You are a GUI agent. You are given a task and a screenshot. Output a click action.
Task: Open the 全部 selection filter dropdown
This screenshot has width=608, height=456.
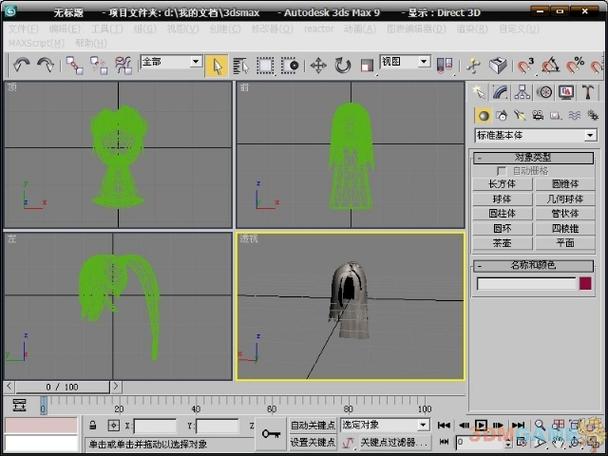coord(171,62)
